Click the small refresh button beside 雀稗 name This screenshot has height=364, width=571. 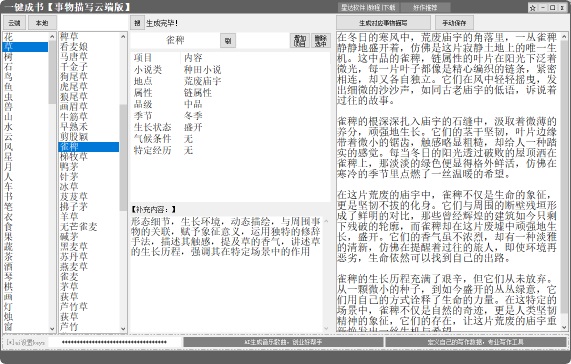228,40
